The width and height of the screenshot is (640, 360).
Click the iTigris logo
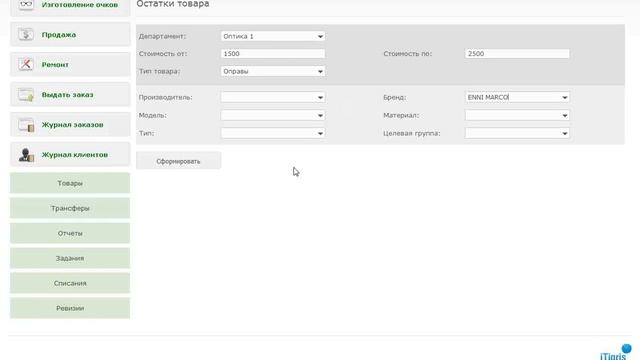(x=616, y=353)
